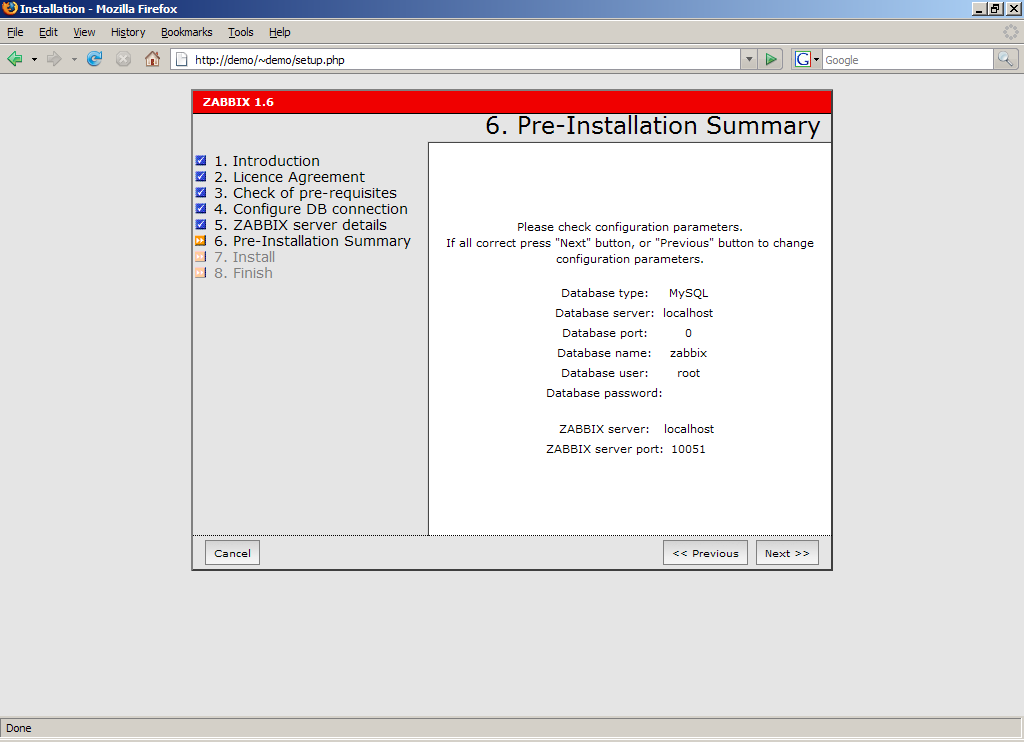1024x742 pixels.
Task: Click the 'Database server:' label
Action: click(605, 313)
